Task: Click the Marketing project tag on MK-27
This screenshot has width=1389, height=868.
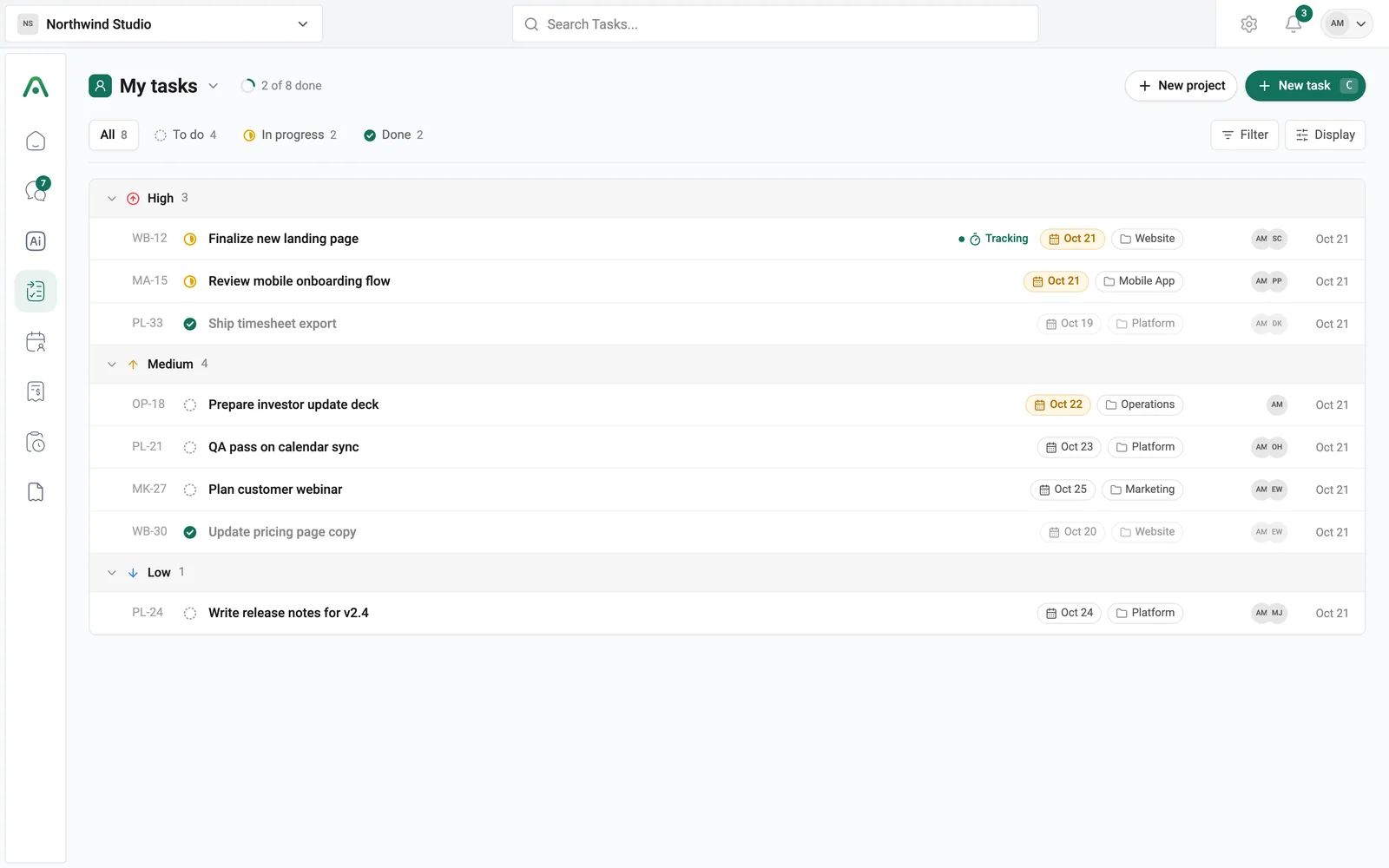Action: coord(1142,490)
